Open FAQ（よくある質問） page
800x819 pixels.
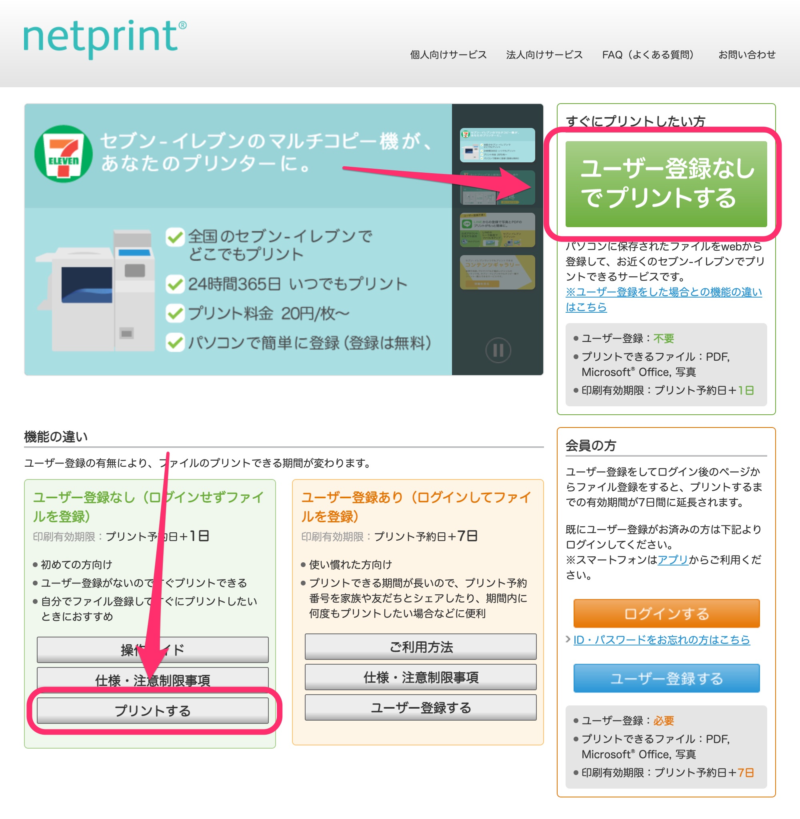click(648, 55)
